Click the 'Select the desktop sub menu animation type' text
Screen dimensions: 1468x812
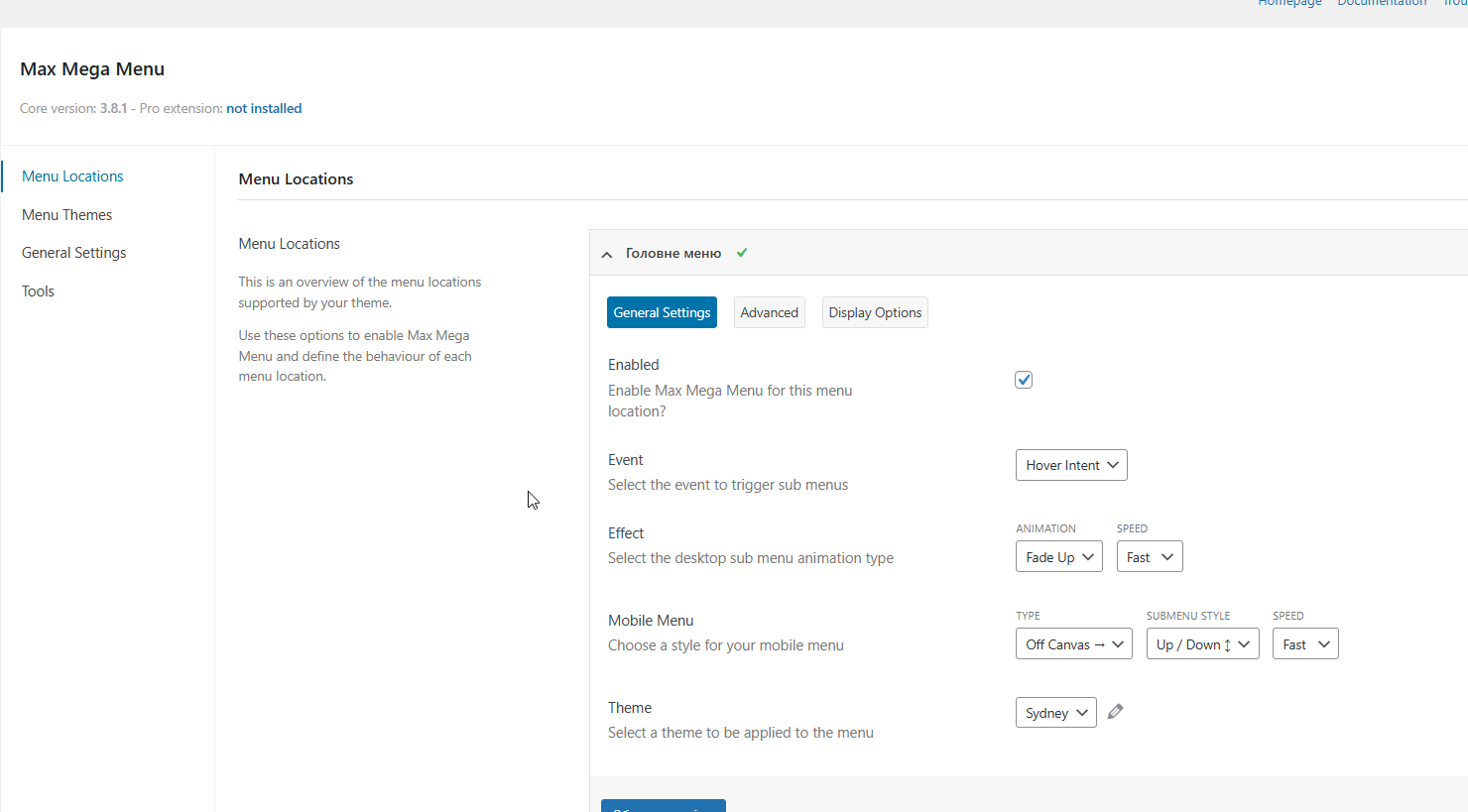pyautogui.click(x=751, y=558)
